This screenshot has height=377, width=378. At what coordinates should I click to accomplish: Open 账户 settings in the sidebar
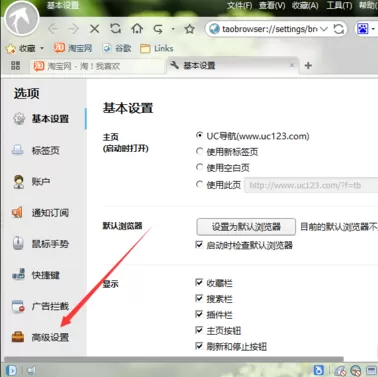click(32, 182)
